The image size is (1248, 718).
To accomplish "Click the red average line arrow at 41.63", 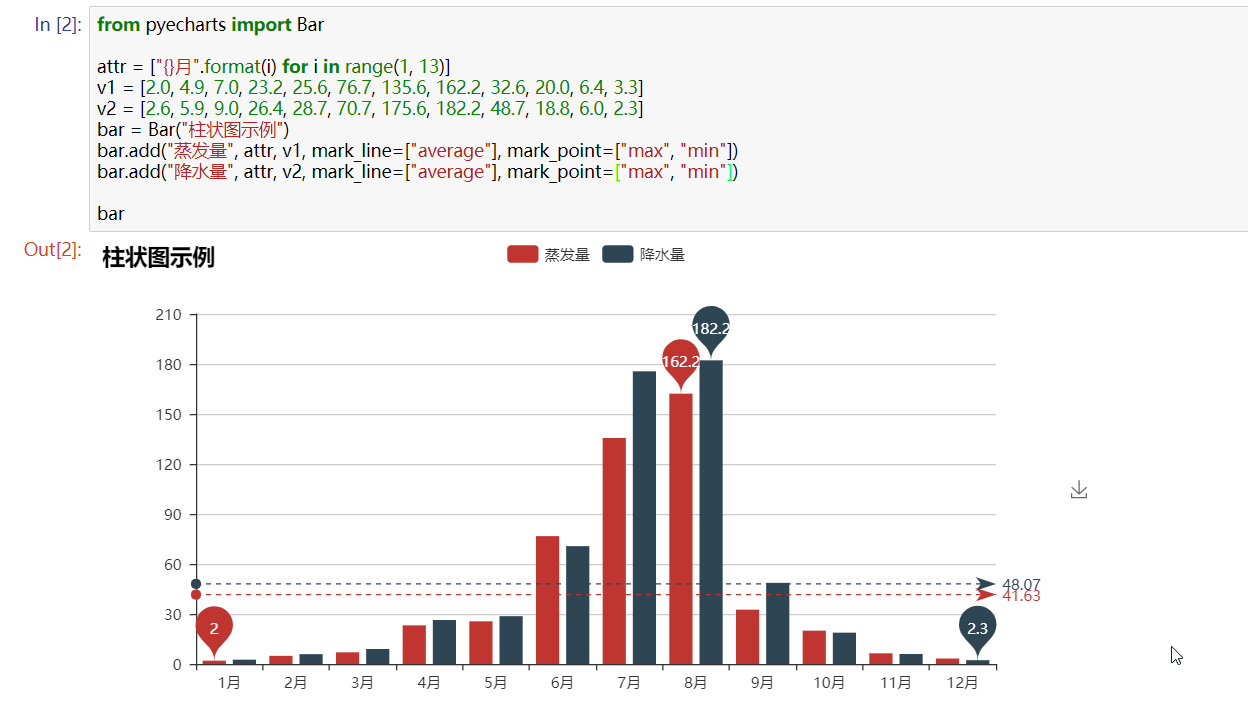I will (x=986, y=595).
